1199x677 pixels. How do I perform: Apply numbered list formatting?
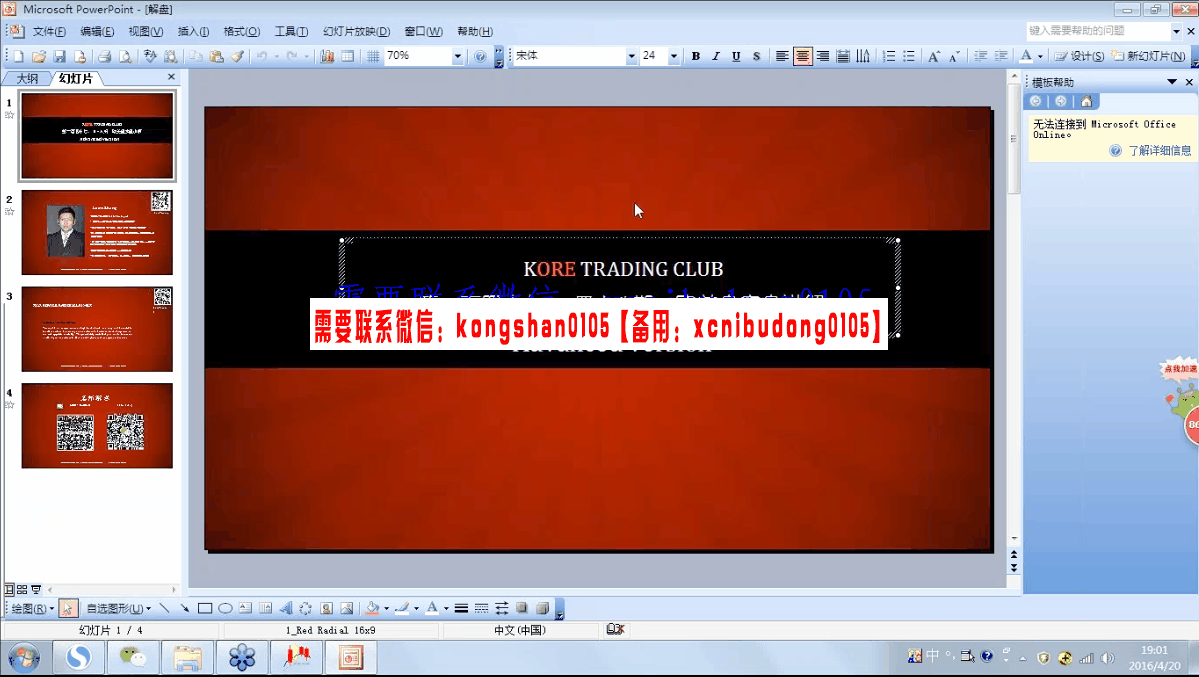pyautogui.click(x=889, y=56)
